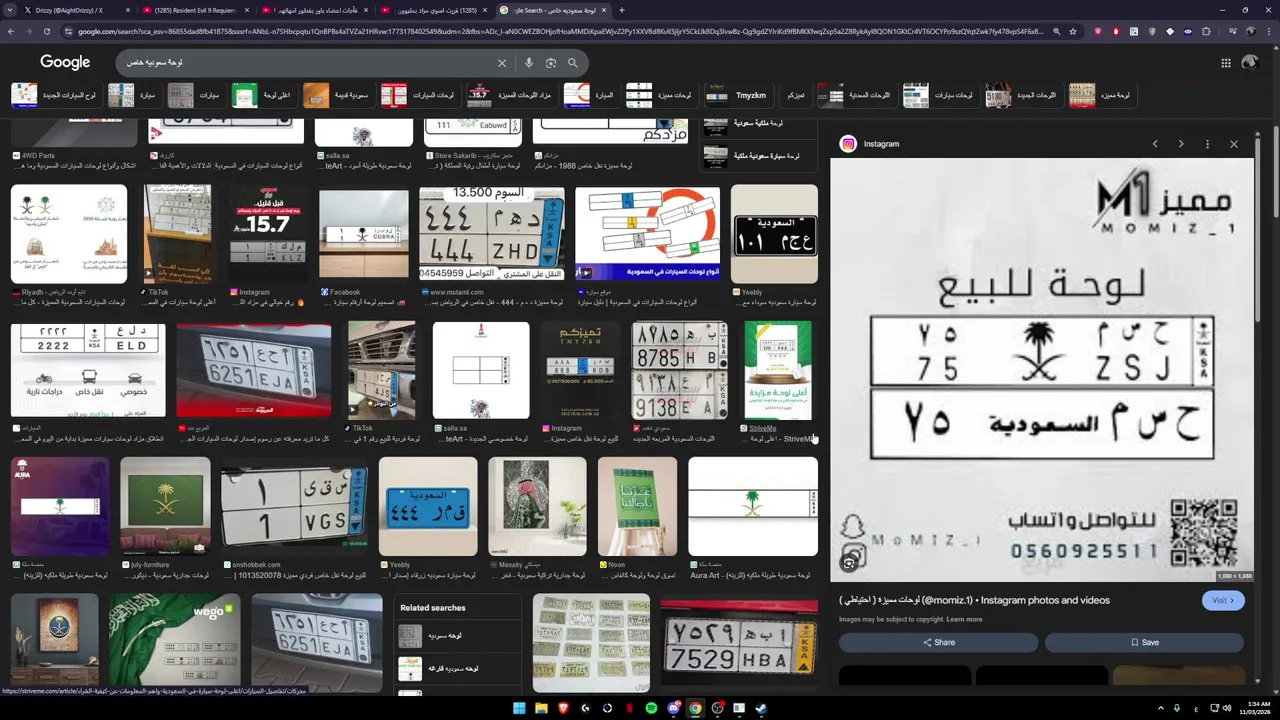Open the wego green flag thumbnail
The width and height of the screenshot is (1280, 720).
[174, 641]
